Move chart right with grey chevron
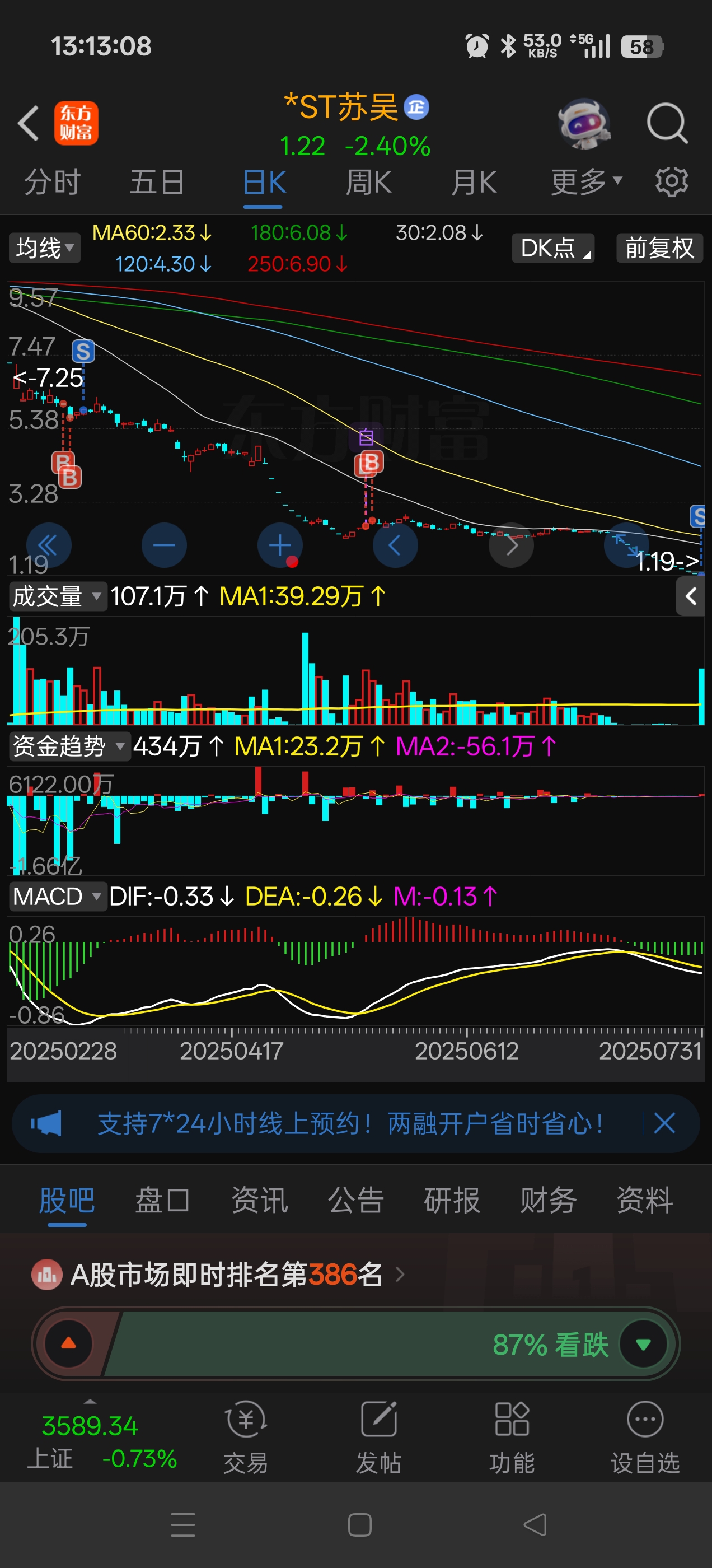This screenshot has width=712, height=1568. 511,545
